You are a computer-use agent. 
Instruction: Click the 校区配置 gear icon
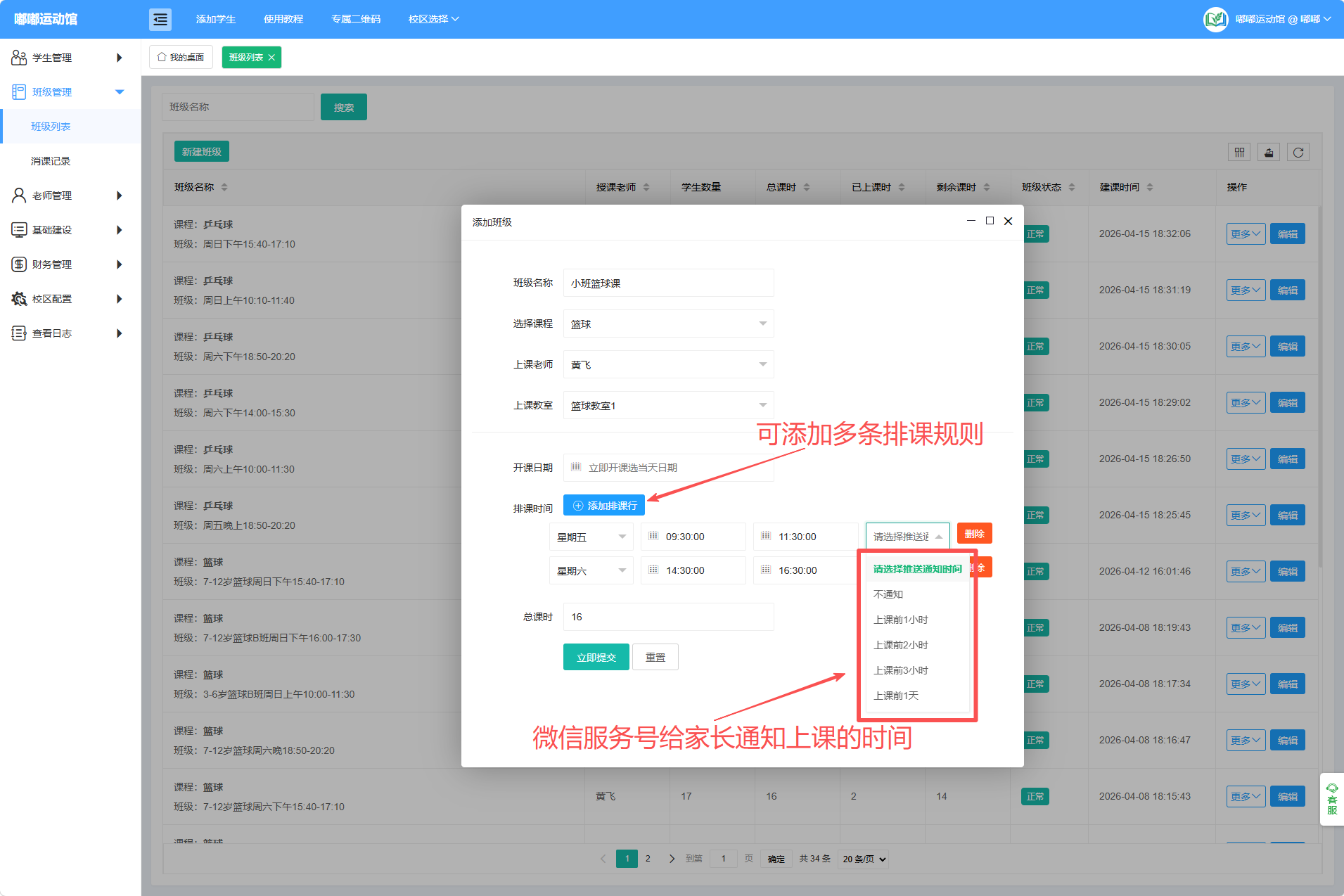tap(19, 299)
